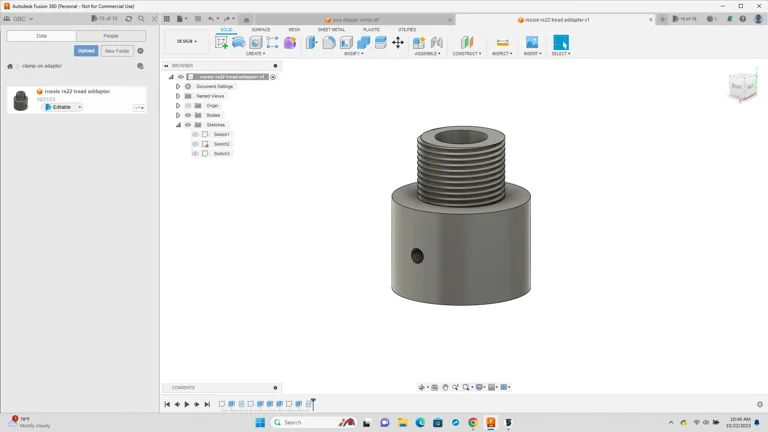Viewport: 768px width, 432px height.
Task: Click the ViewCube in the viewport corner
Action: (x=742, y=88)
